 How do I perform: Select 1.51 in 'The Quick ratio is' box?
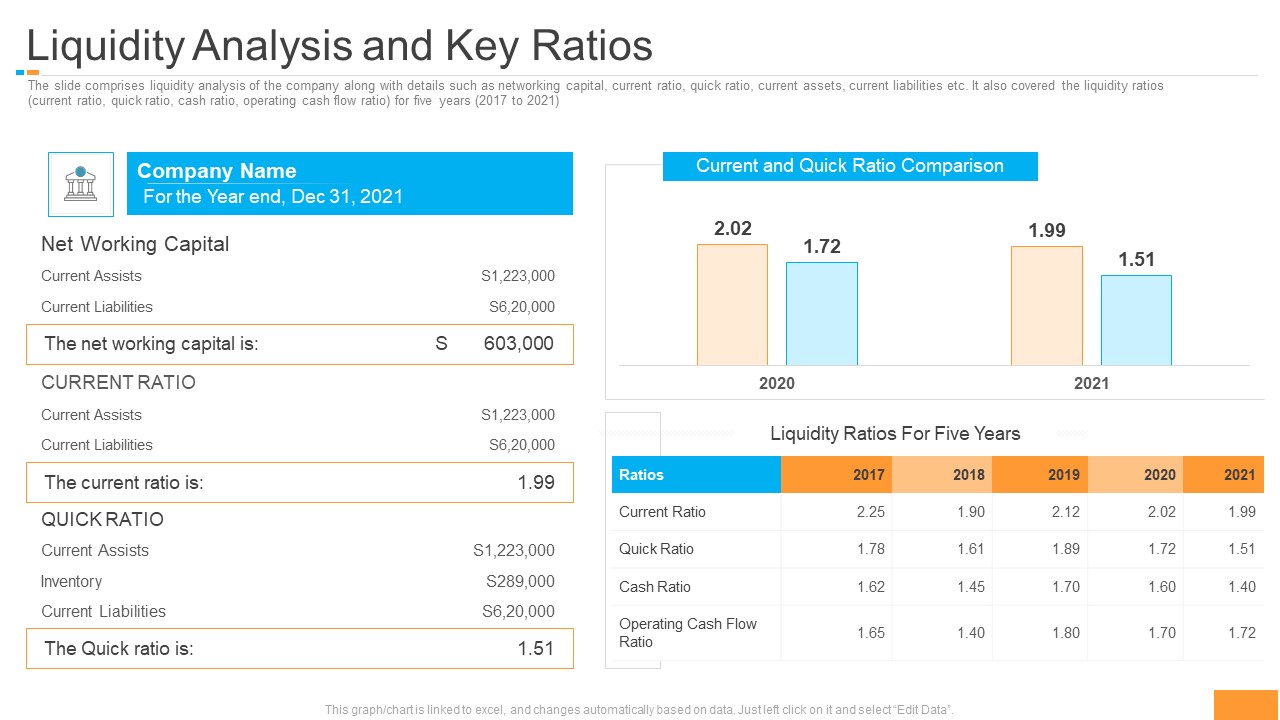pos(536,648)
